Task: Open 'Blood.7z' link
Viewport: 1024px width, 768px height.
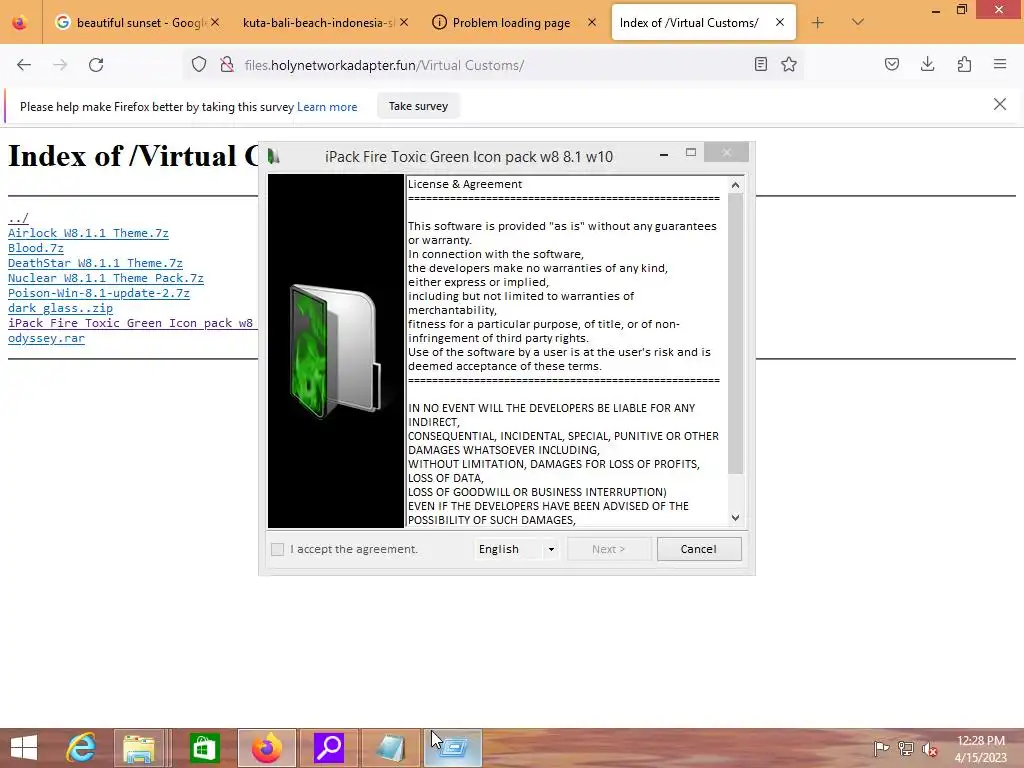Action: pos(36,248)
